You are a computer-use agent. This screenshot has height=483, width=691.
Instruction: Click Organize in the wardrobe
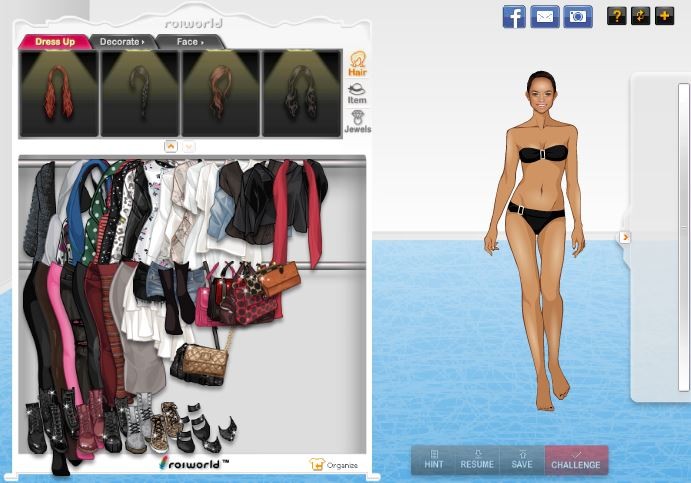click(334, 465)
